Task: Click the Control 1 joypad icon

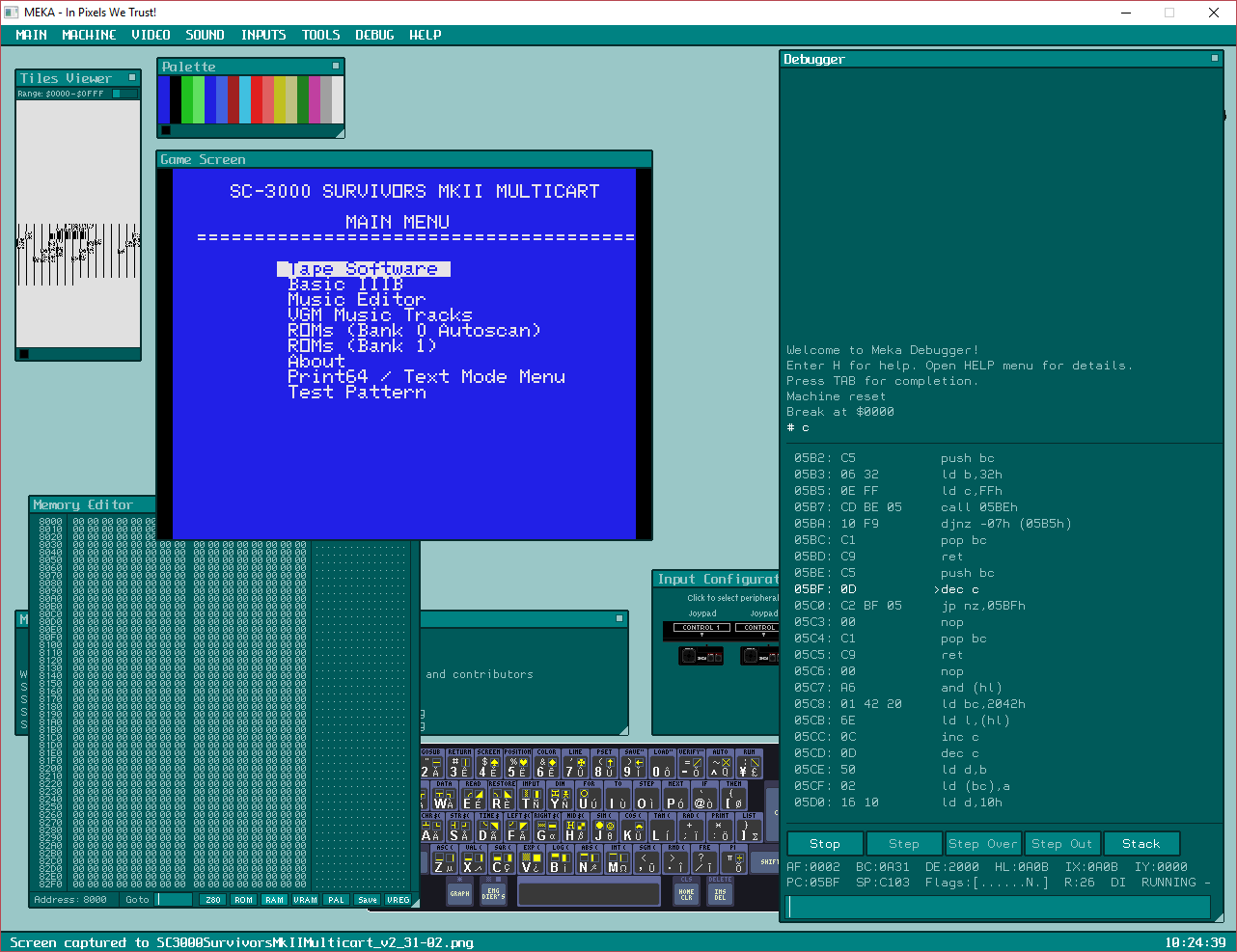Action: pyautogui.click(x=701, y=656)
